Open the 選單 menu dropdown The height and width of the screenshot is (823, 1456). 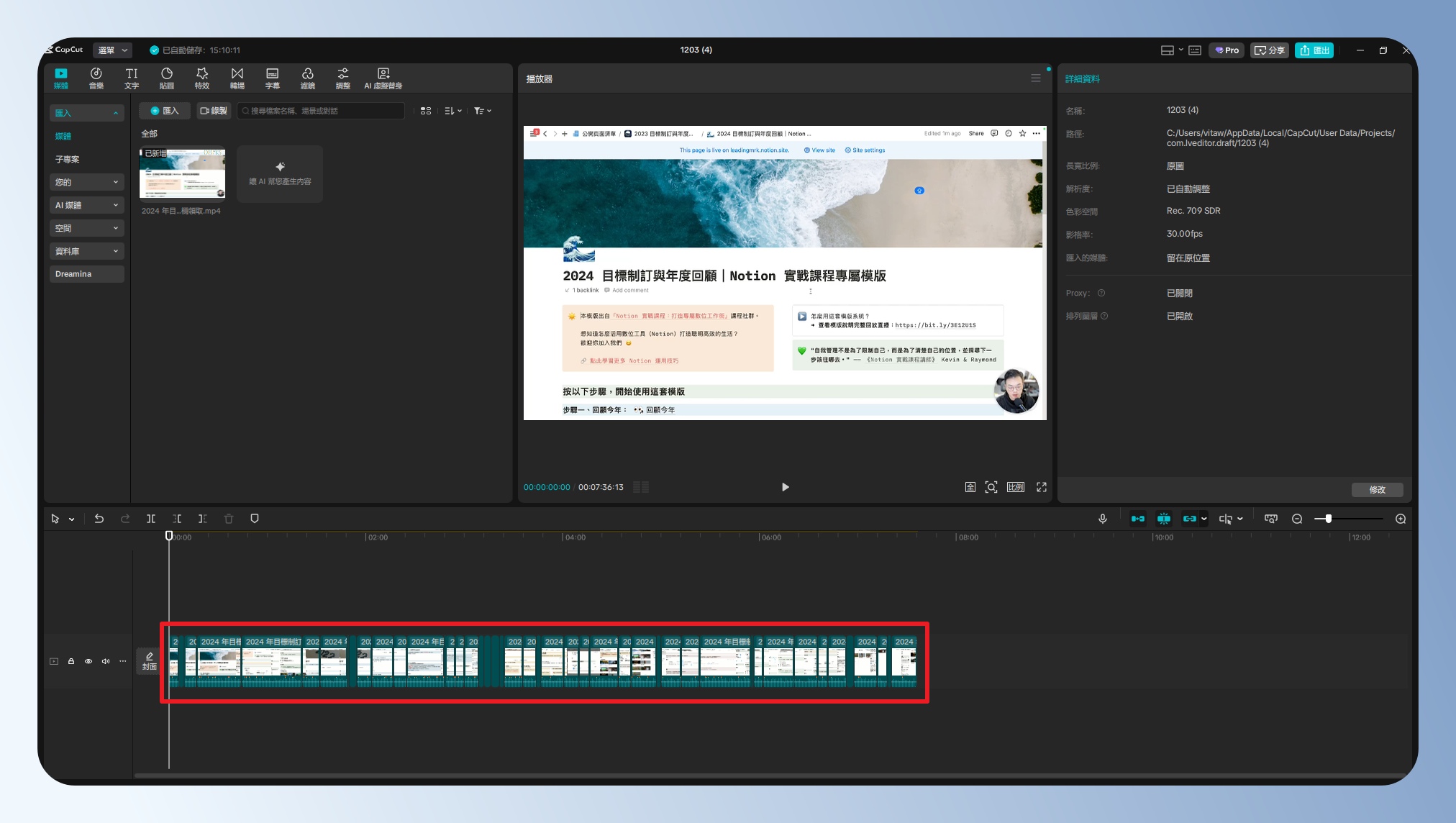(x=113, y=50)
